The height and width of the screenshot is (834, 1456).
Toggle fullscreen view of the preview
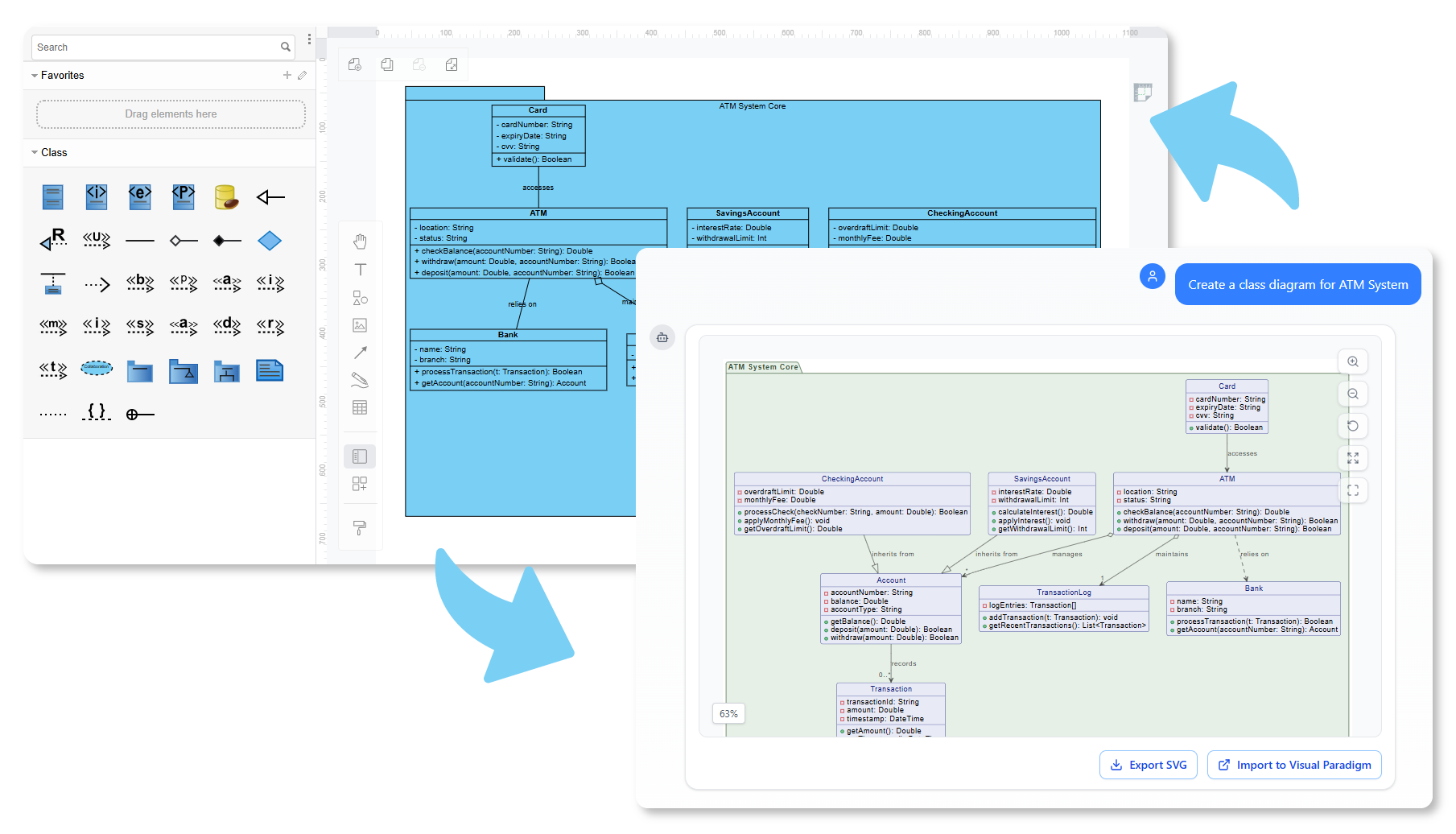1353,458
